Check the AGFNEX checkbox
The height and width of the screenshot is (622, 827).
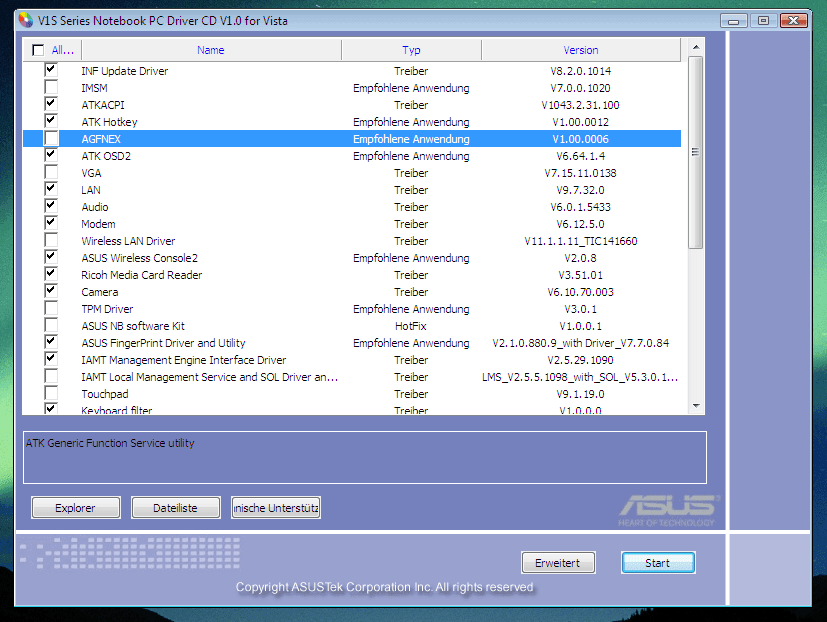(51, 138)
